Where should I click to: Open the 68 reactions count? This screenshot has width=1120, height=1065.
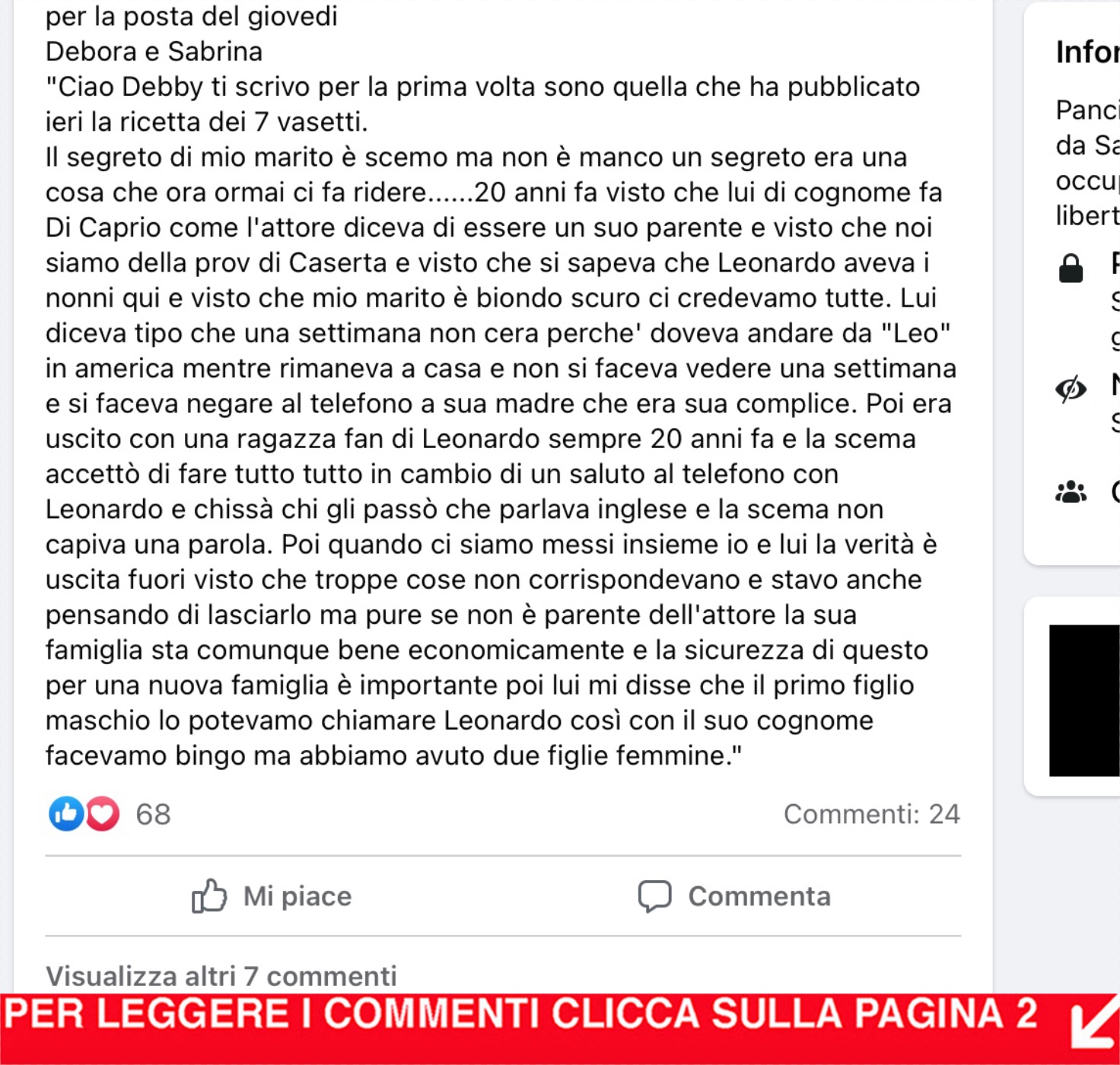[153, 814]
